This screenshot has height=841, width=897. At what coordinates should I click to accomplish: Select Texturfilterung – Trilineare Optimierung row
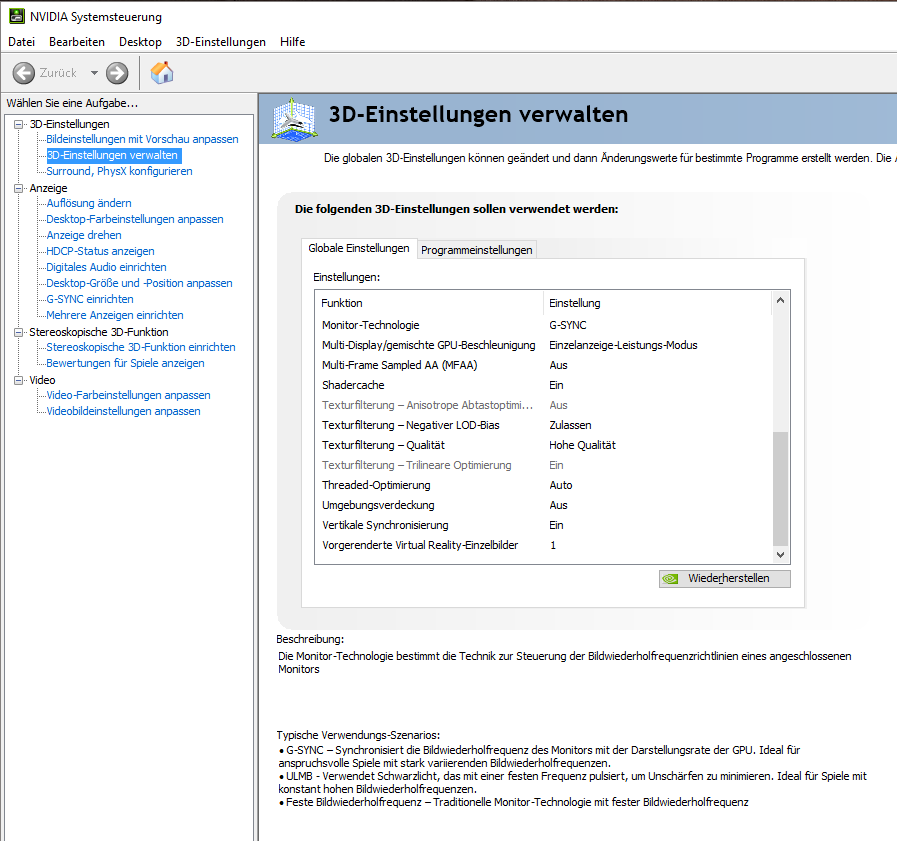543,465
